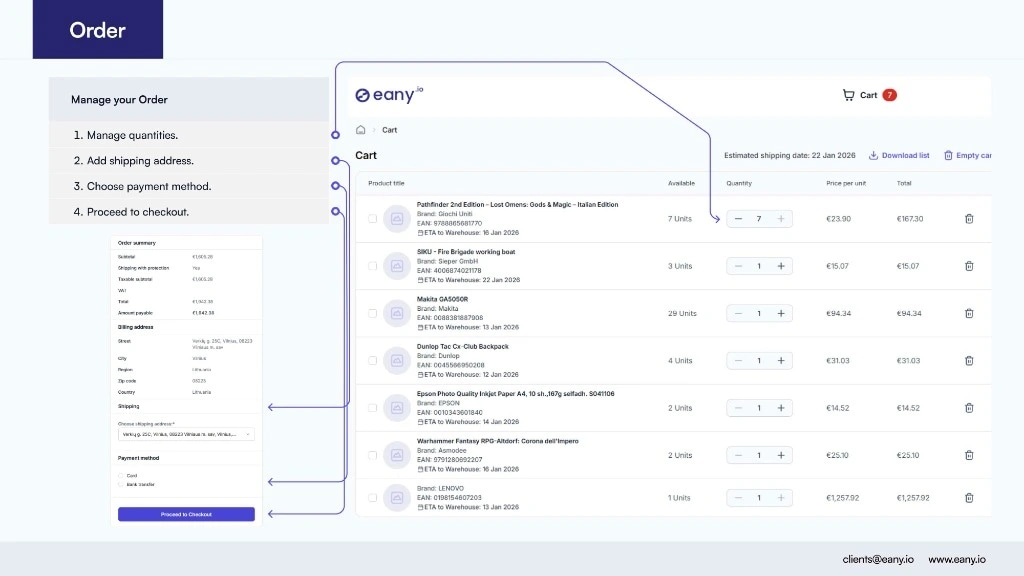Open SIKU Fire Brigade product thumbnail

coord(396,266)
